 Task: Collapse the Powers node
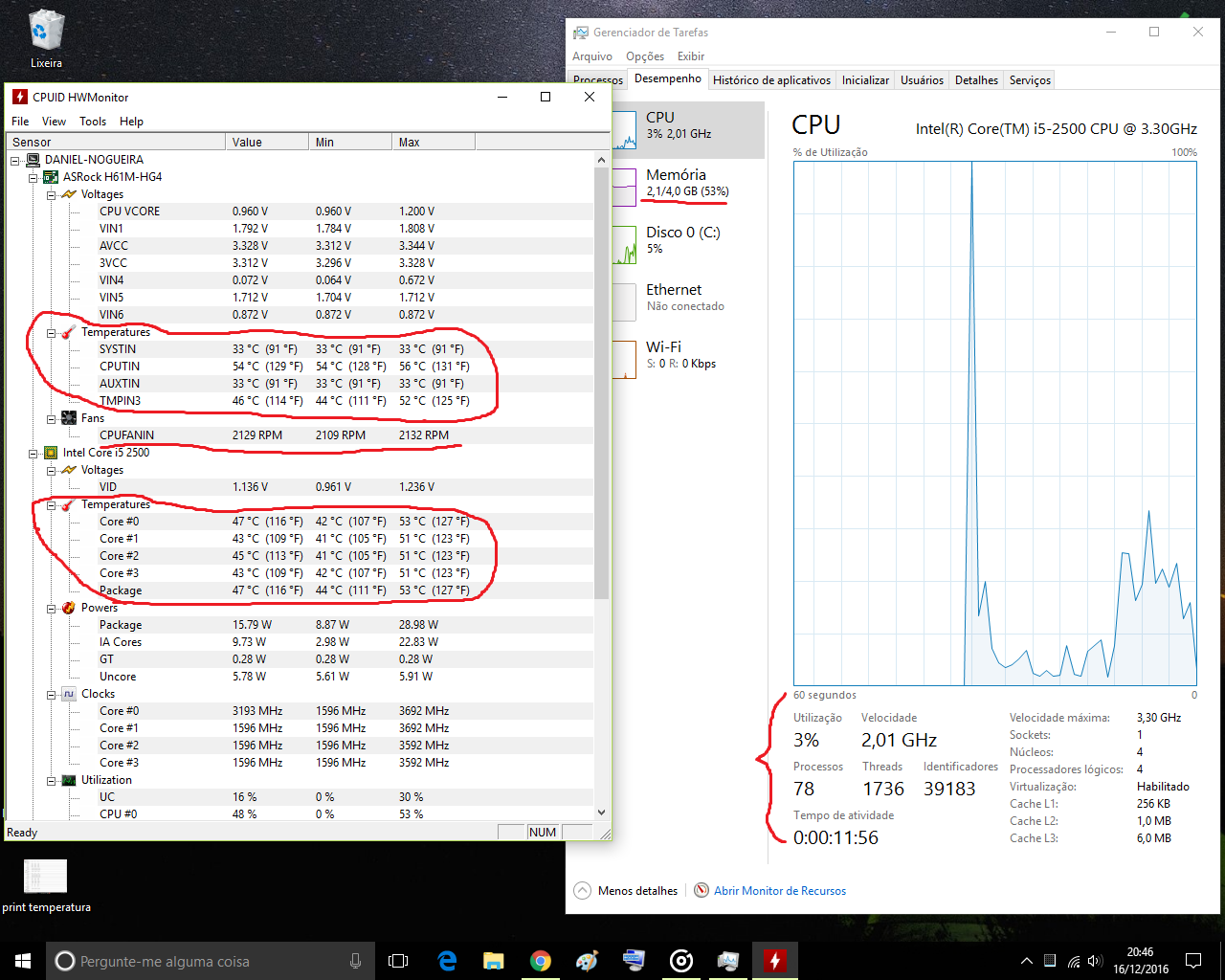(52, 608)
